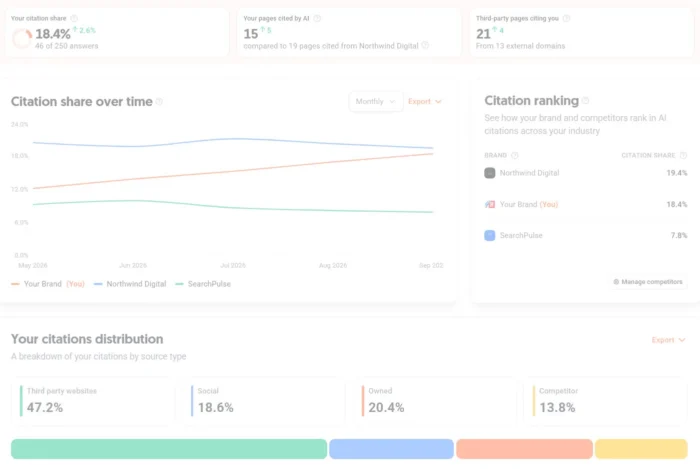Click Northwind Digital row name in ranking
700x469 pixels.
(529, 173)
